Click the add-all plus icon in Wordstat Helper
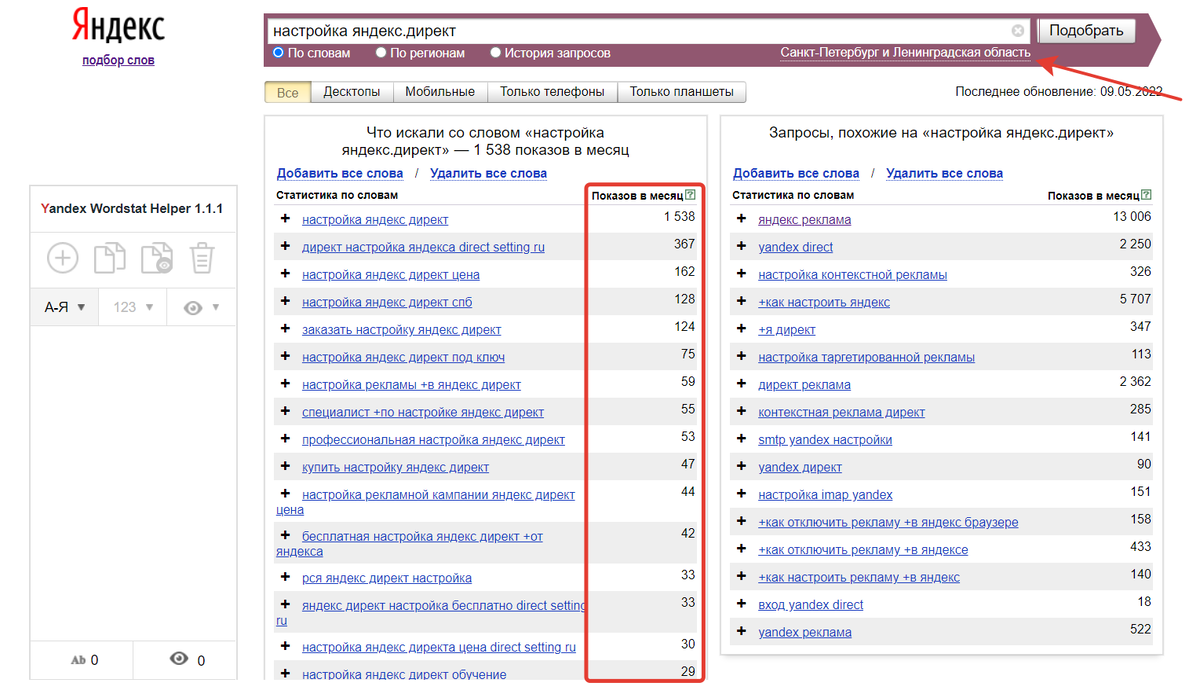 pos(62,258)
